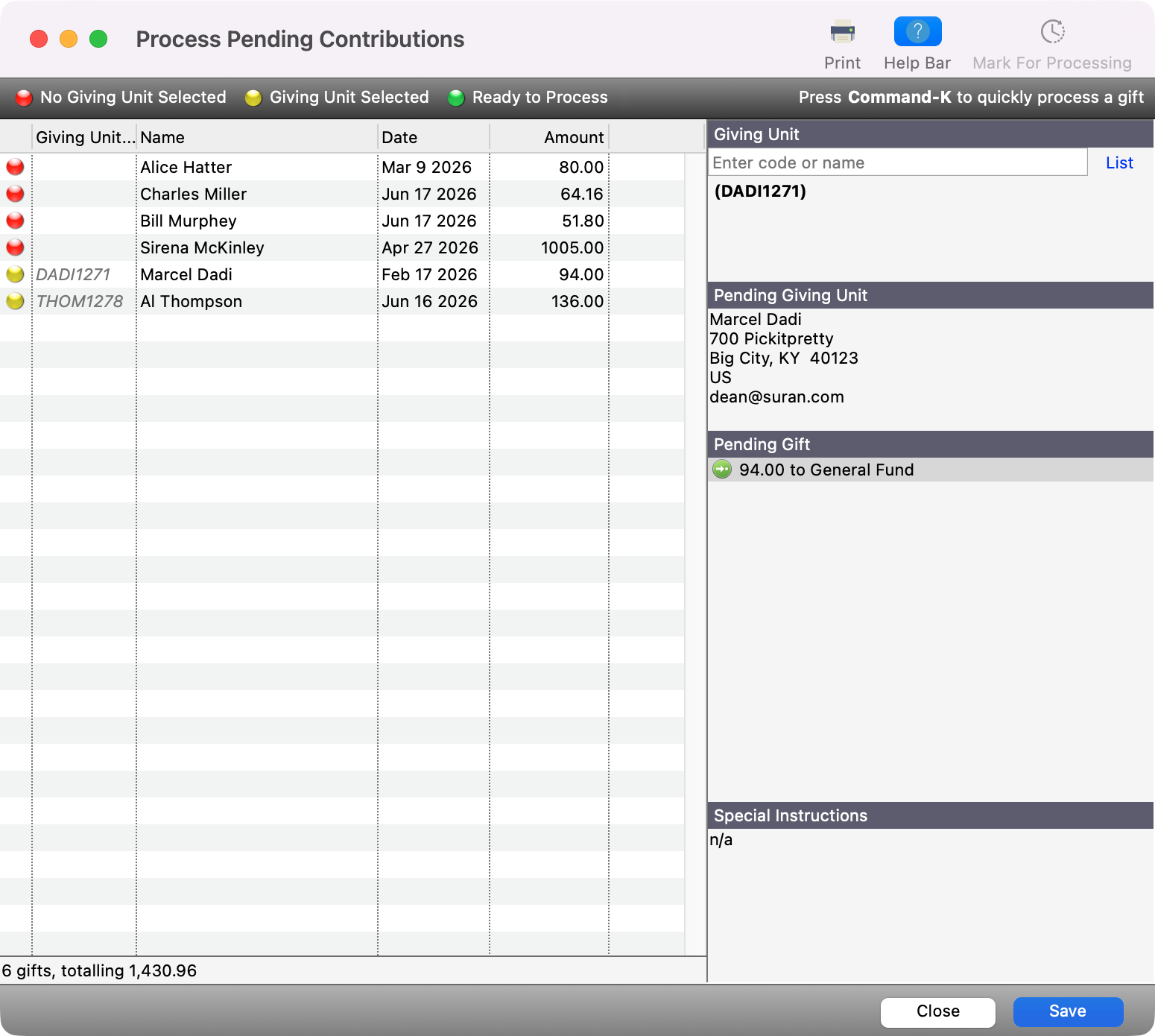Click the green Ready to Process legend icon
Screen dimensions: 1155x1036
click(x=456, y=98)
